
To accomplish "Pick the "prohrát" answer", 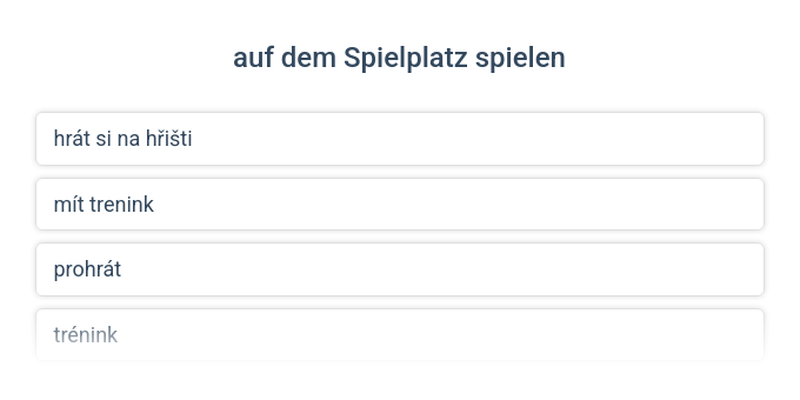I will [x=400, y=270].
